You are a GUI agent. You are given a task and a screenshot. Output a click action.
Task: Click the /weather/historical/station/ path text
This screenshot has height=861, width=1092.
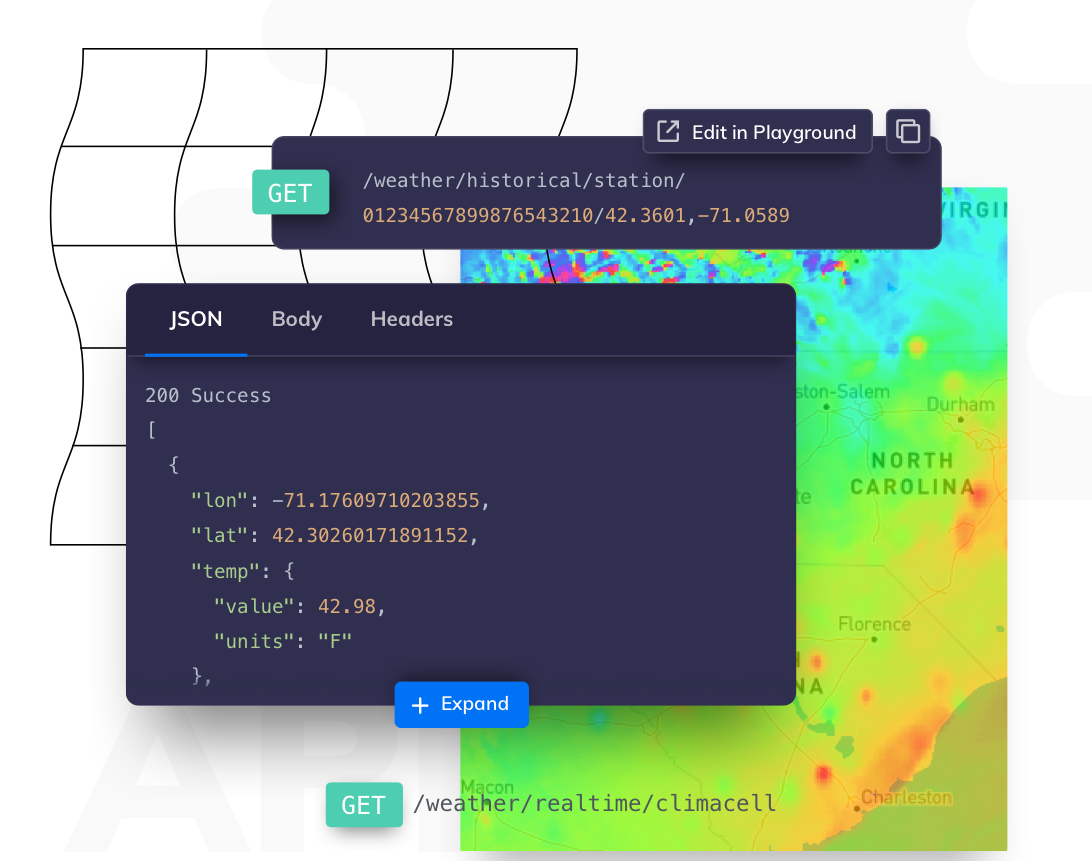(524, 180)
